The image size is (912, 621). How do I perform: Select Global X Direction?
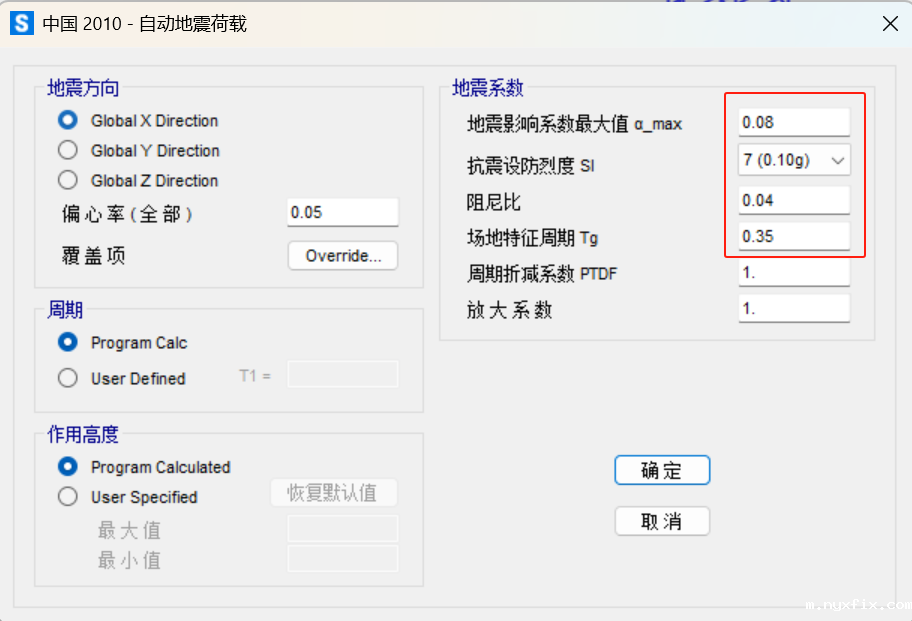click(67, 120)
